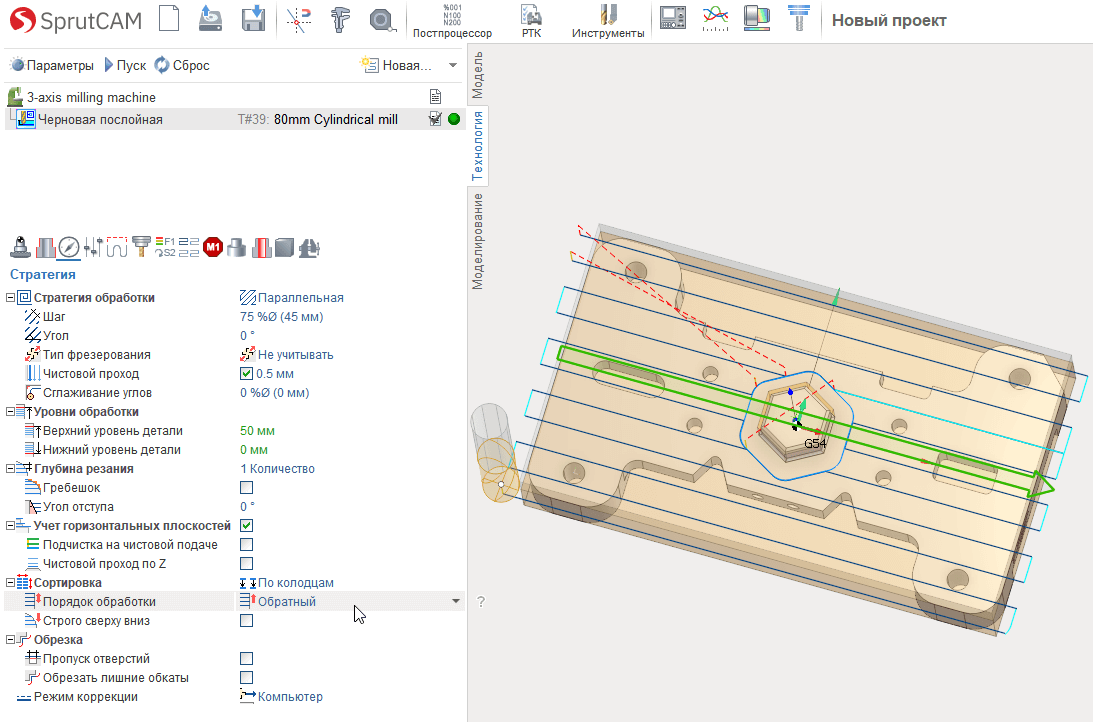Open the Постпроцессор toolbar item
1093x722 pixels.
coord(452,21)
